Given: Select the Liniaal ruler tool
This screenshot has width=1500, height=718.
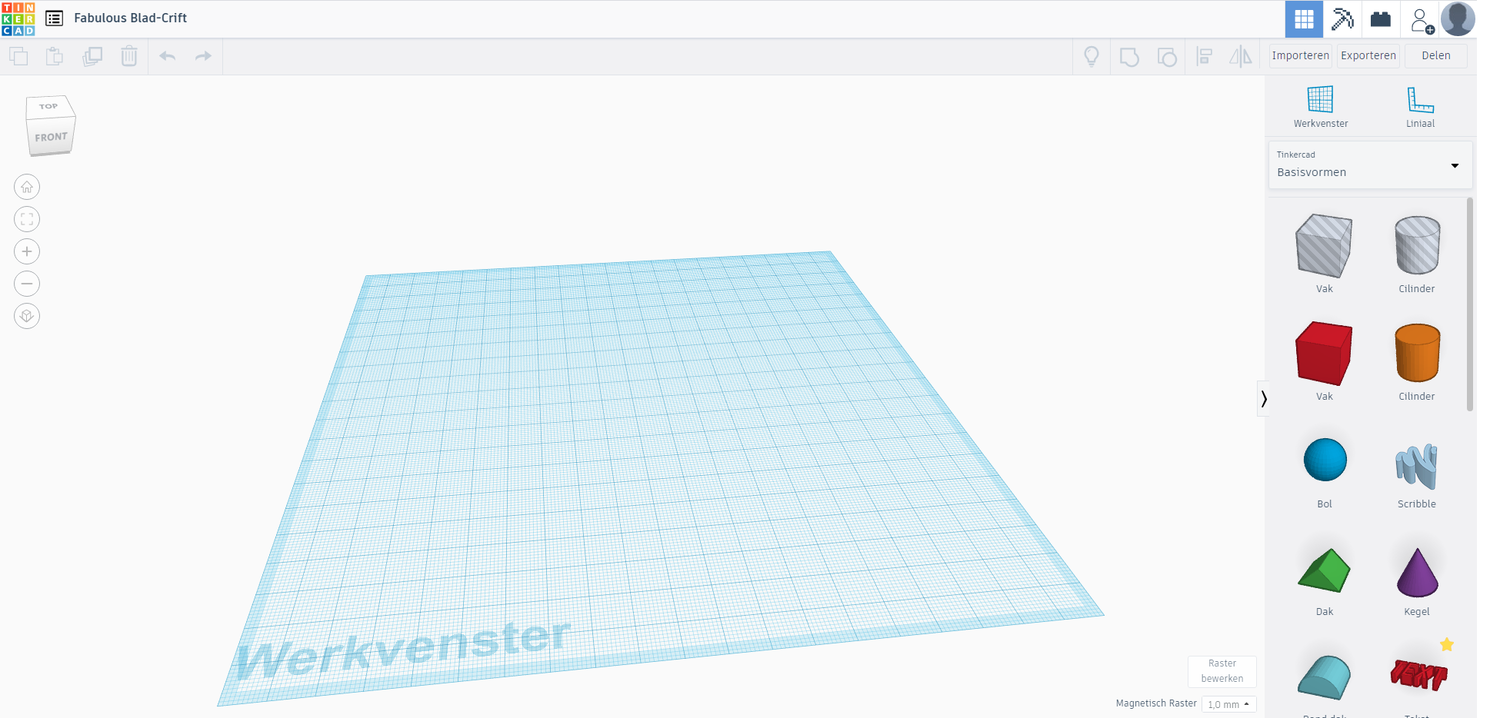Looking at the screenshot, I should point(1419,106).
